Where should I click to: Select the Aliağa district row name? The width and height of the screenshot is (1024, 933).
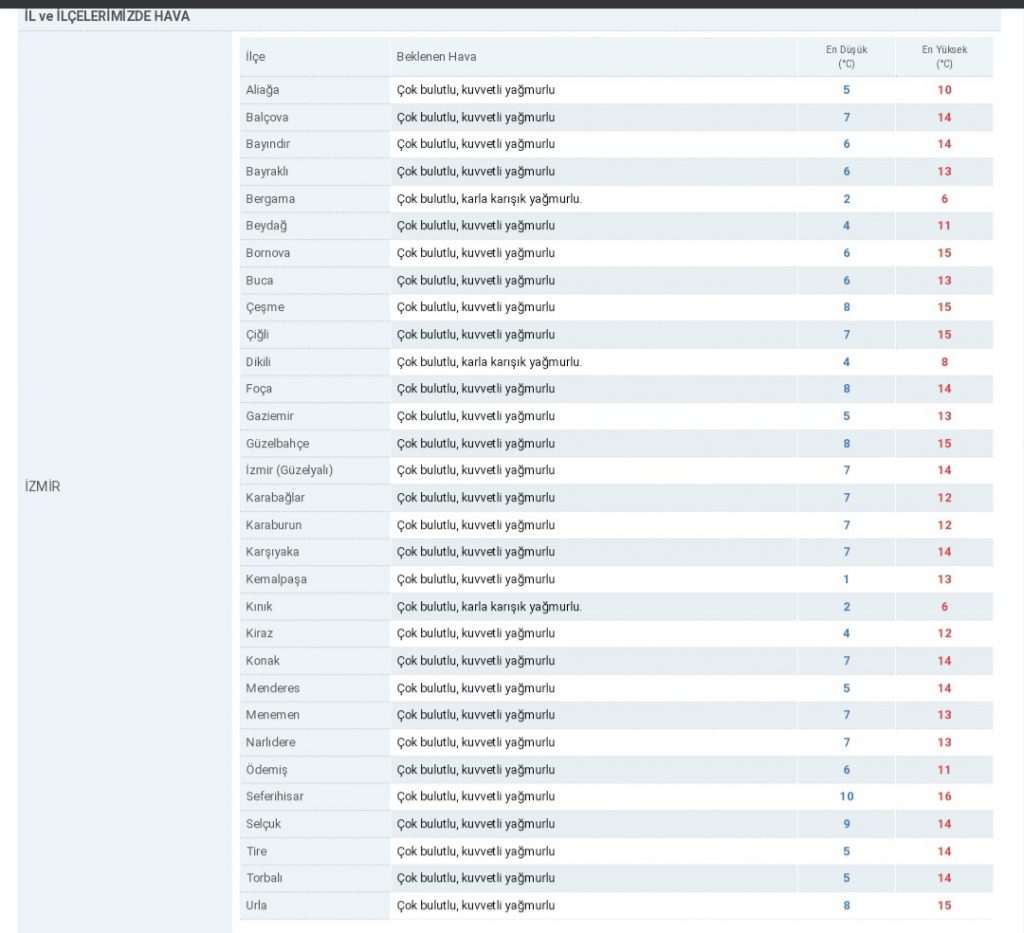coord(263,90)
